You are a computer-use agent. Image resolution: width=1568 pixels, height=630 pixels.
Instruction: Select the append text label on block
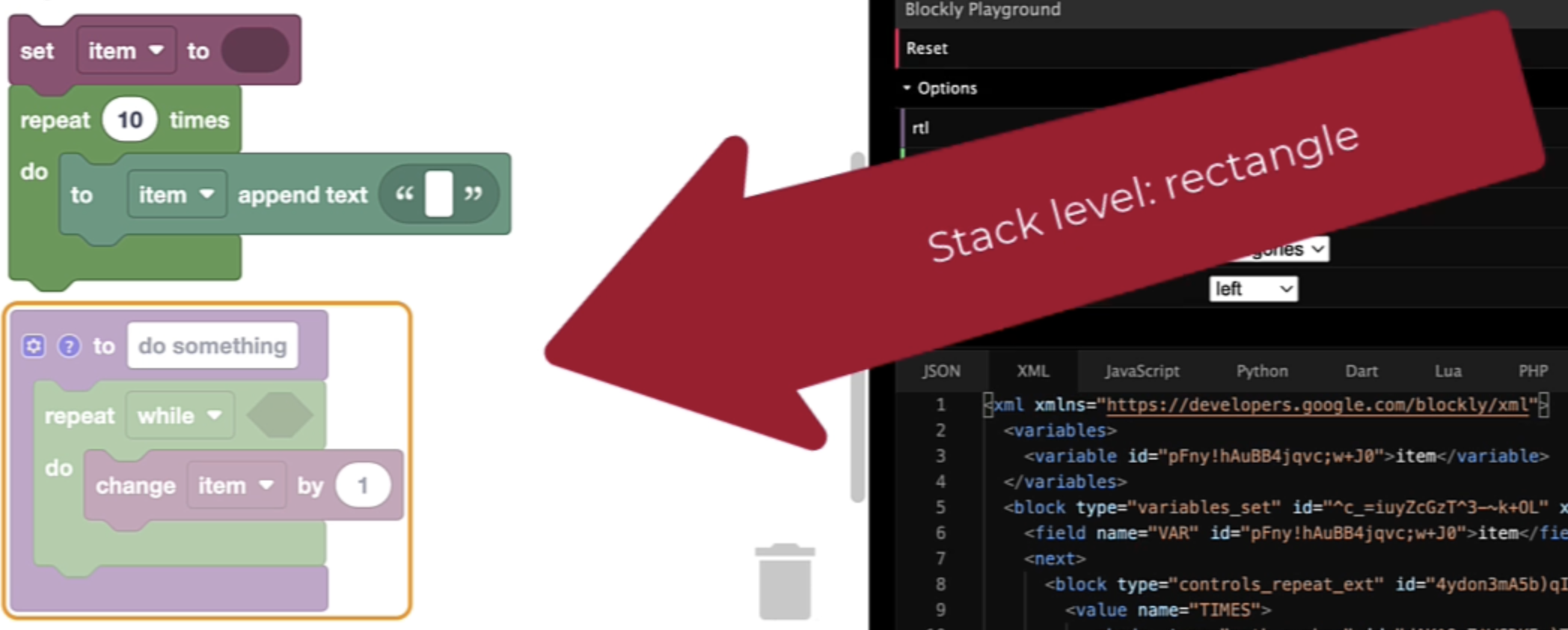coord(302,195)
